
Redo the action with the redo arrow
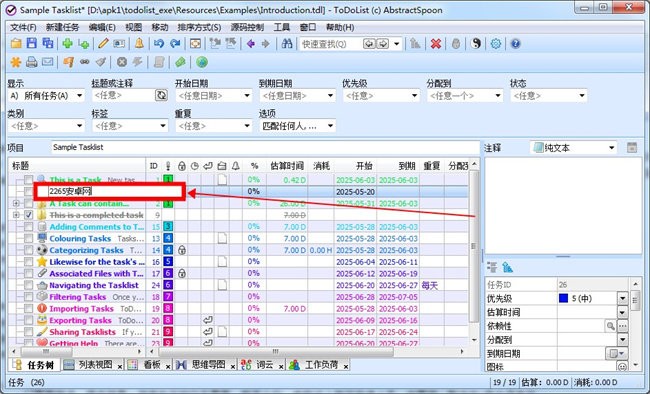175,44
